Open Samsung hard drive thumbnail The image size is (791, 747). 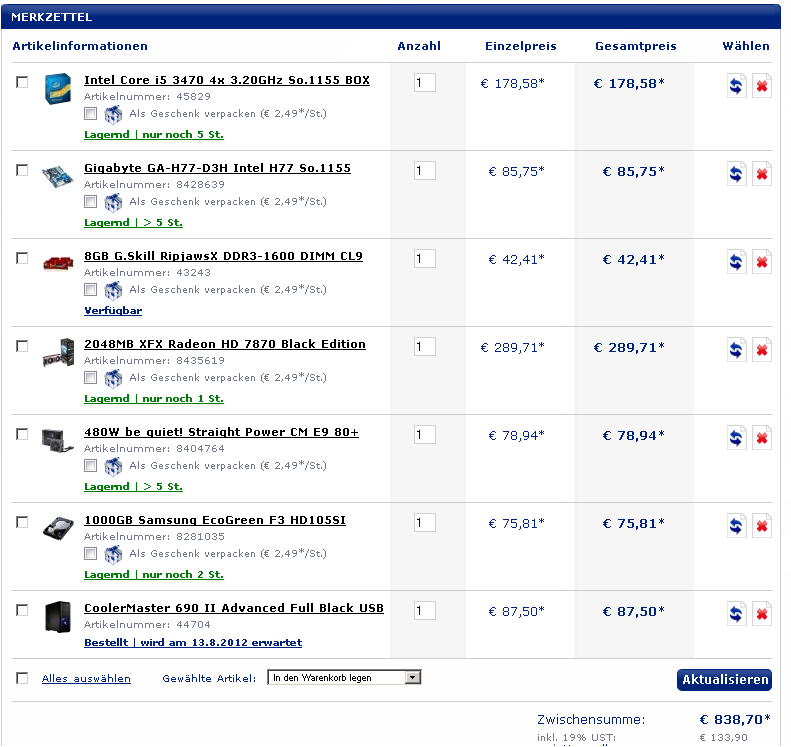pyautogui.click(x=58, y=529)
